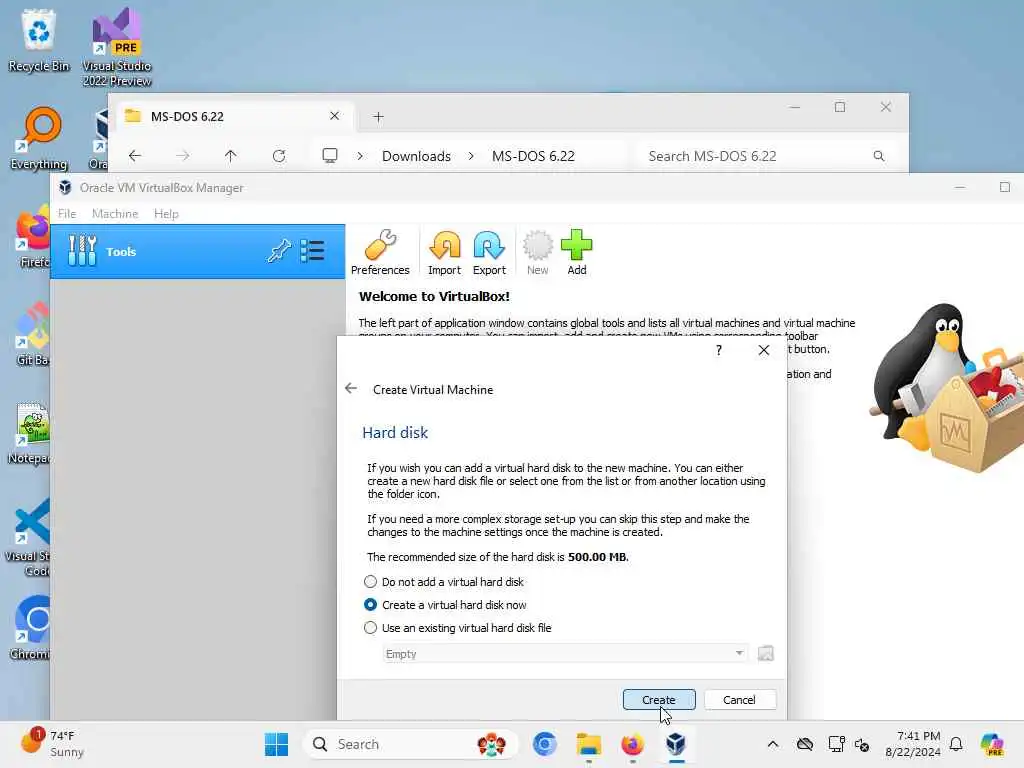Open Visual Studio 2022 Preview desktop icon
The width and height of the screenshot is (1024, 768).
[117, 48]
